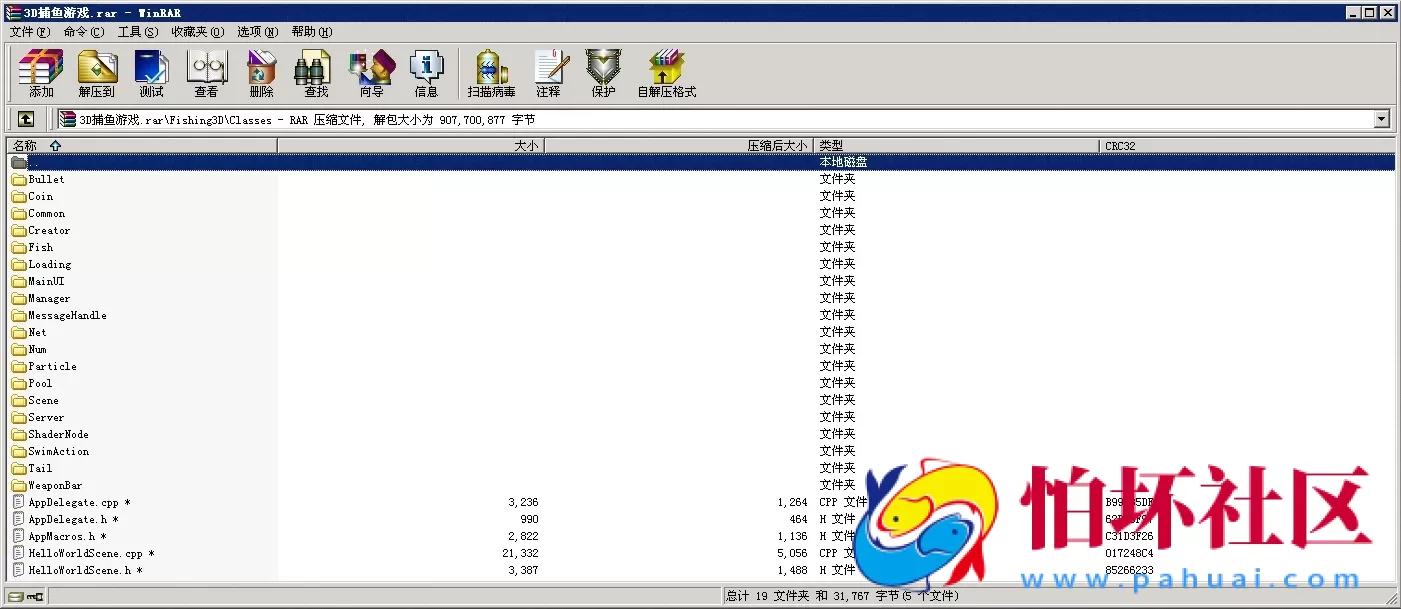Open the 帮助 (Help) menu
Viewport: 1401px width, 609px height.
(x=311, y=31)
